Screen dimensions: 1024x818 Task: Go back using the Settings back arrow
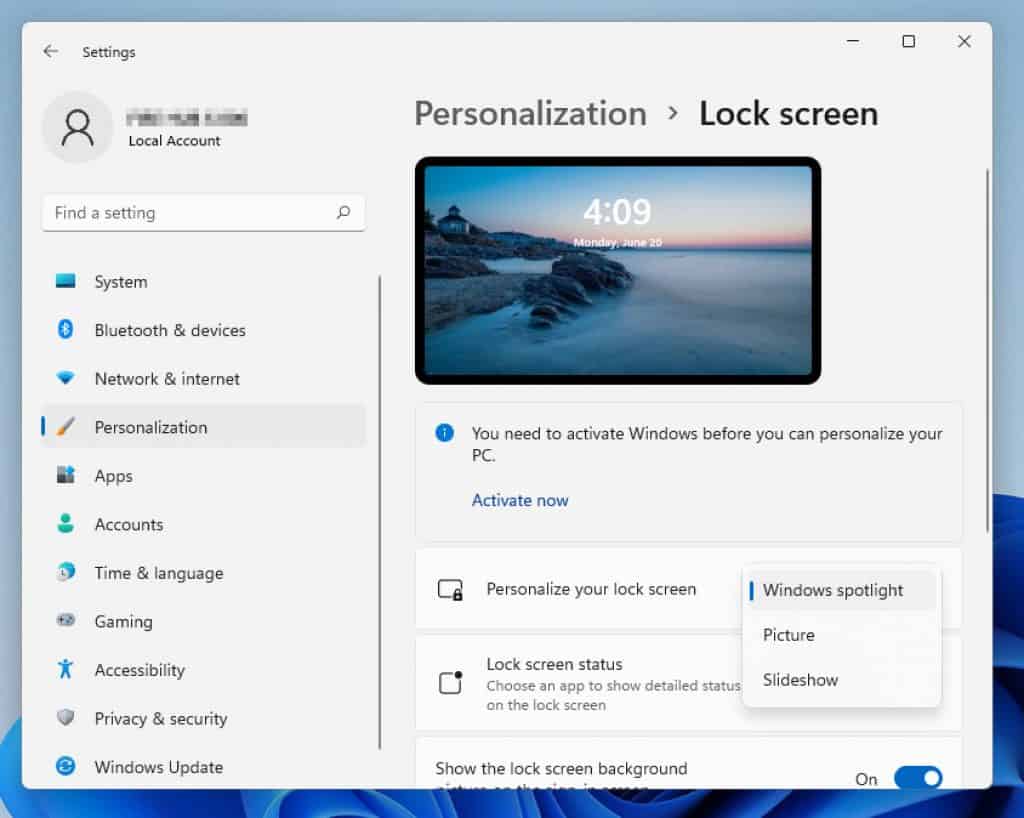pos(50,51)
